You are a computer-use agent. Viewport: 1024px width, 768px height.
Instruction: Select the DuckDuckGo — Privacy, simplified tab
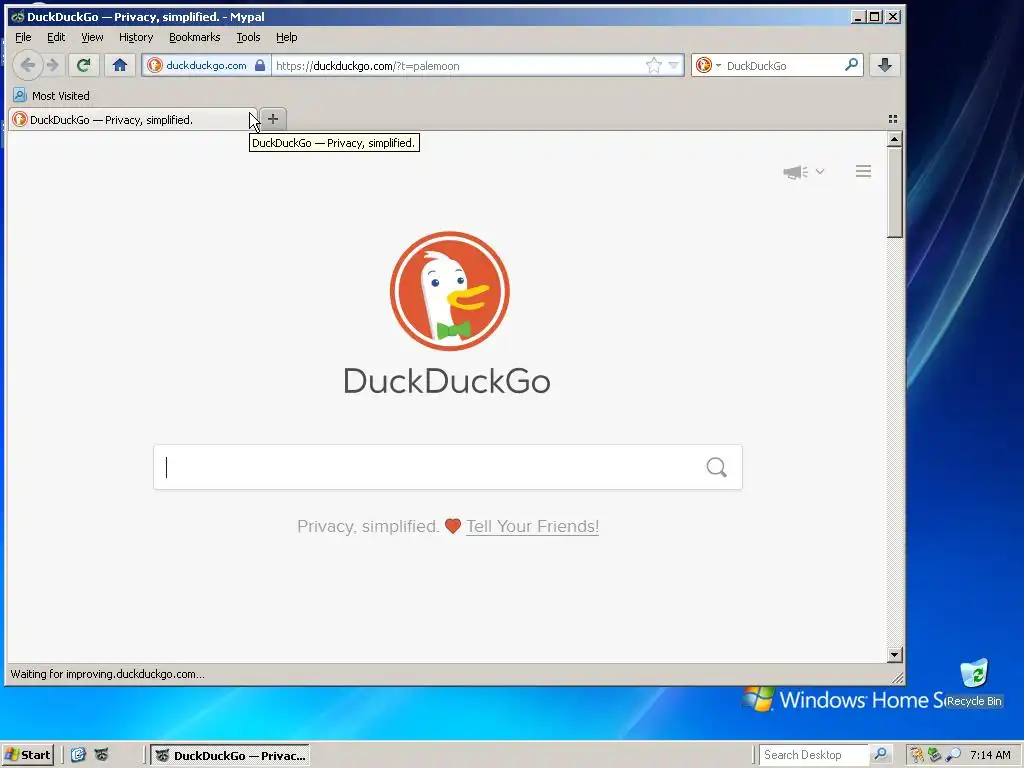point(133,120)
